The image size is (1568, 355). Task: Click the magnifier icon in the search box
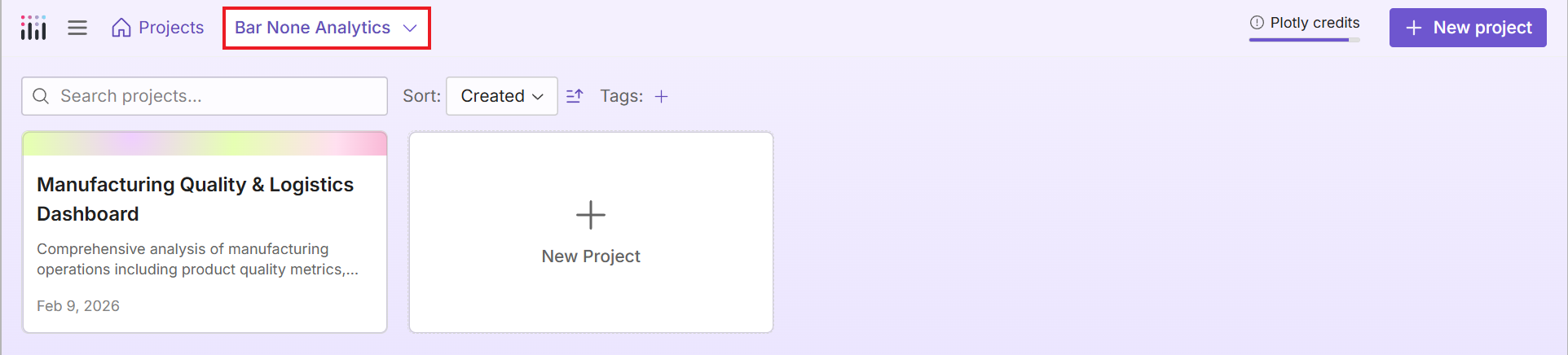tap(41, 96)
